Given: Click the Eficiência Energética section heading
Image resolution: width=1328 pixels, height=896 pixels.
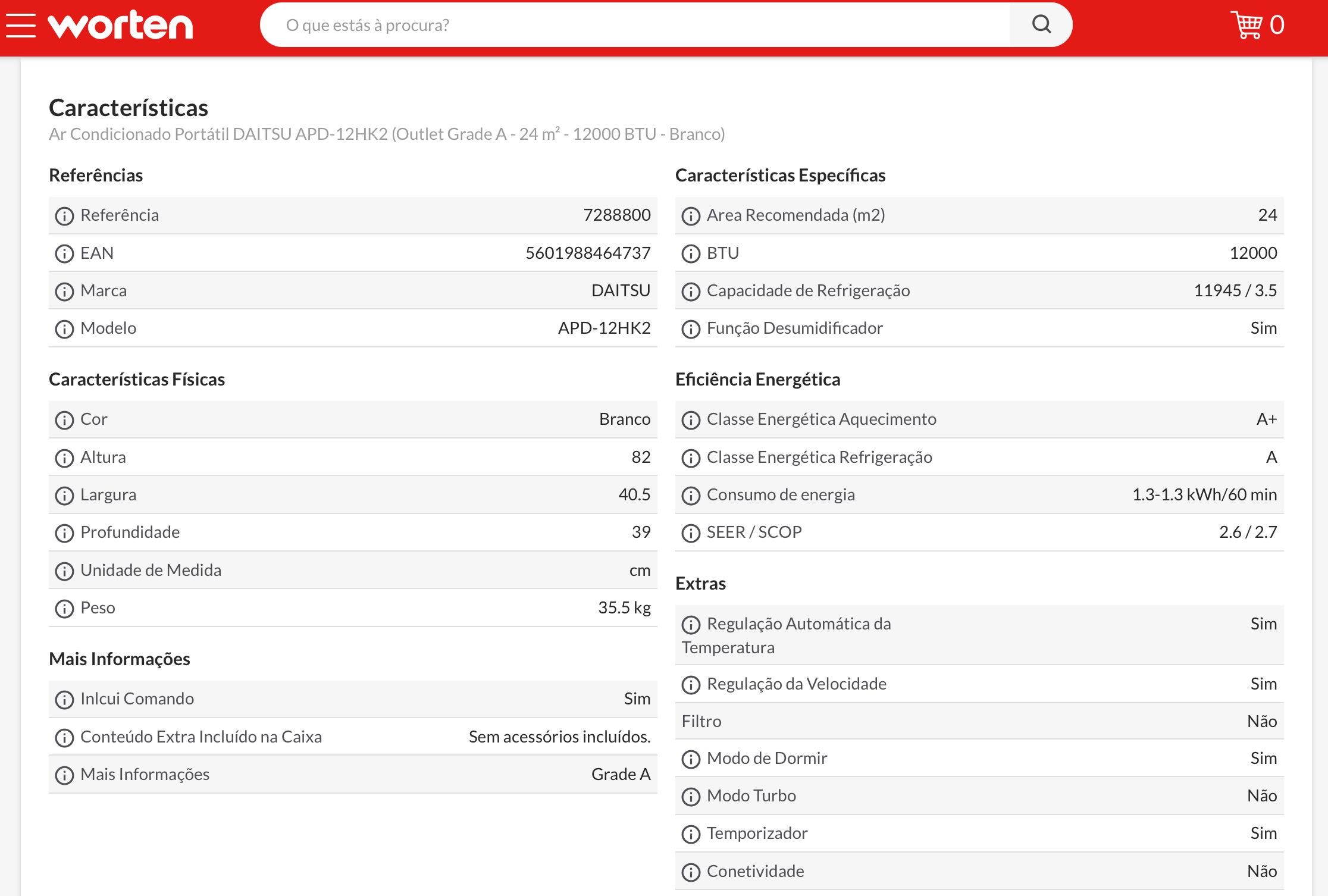Looking at the screenshot, I should pos(757,379).
